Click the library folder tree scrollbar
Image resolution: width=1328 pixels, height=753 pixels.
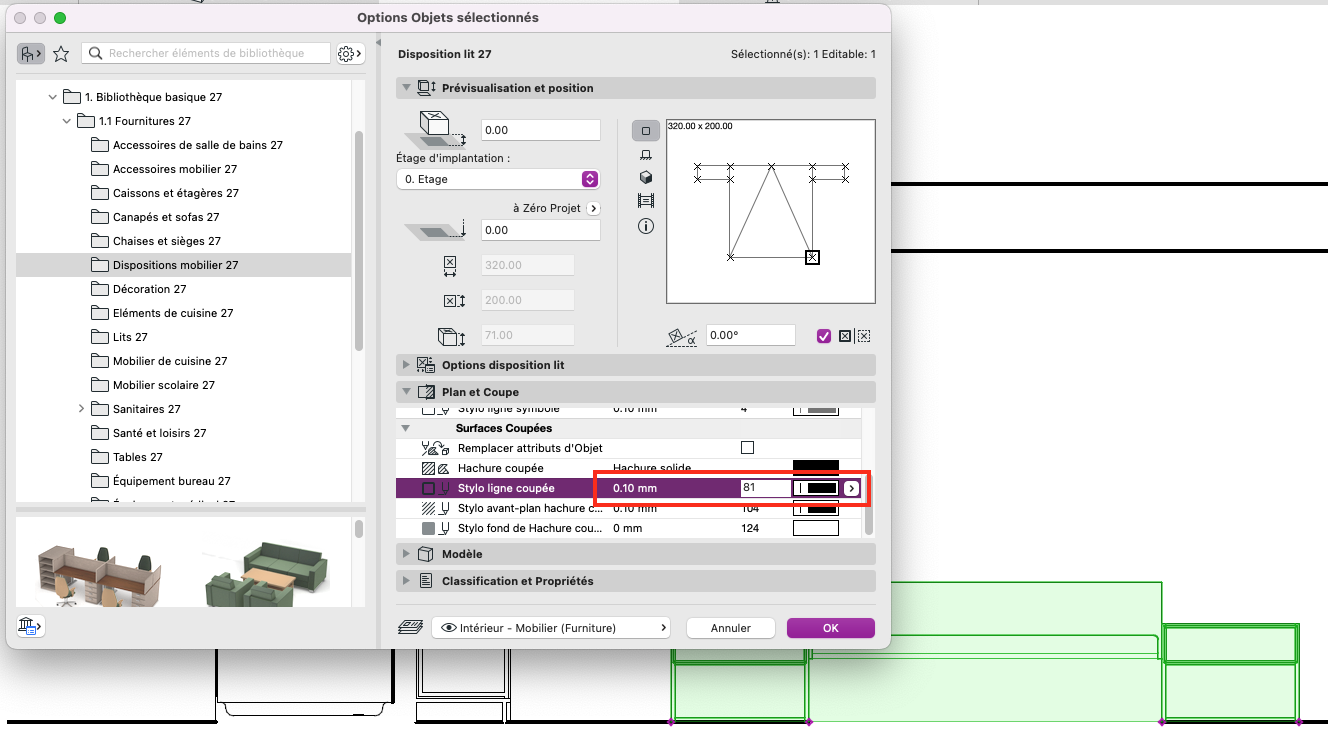(359, 240)
